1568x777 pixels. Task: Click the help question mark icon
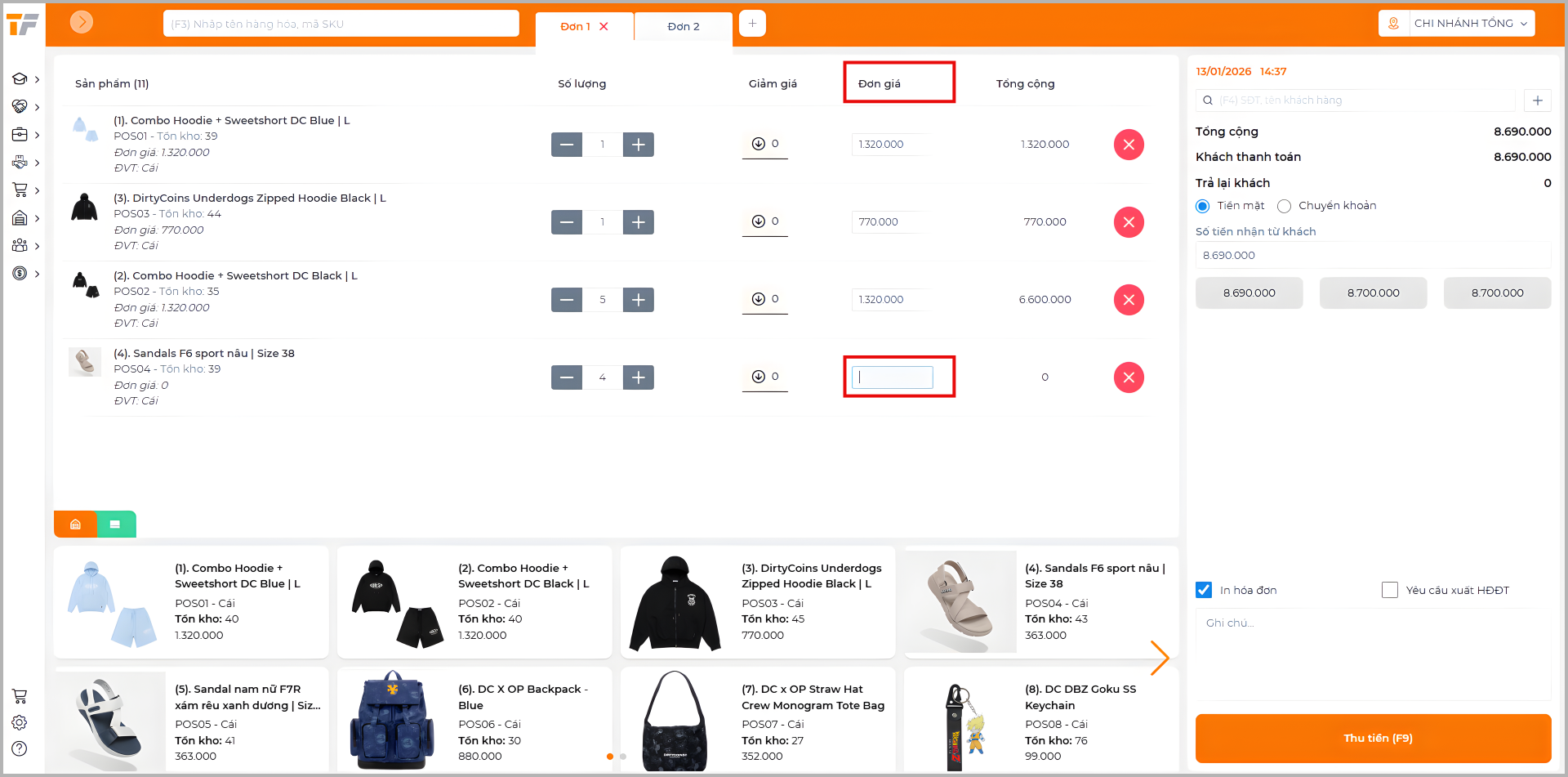[20, 748]
